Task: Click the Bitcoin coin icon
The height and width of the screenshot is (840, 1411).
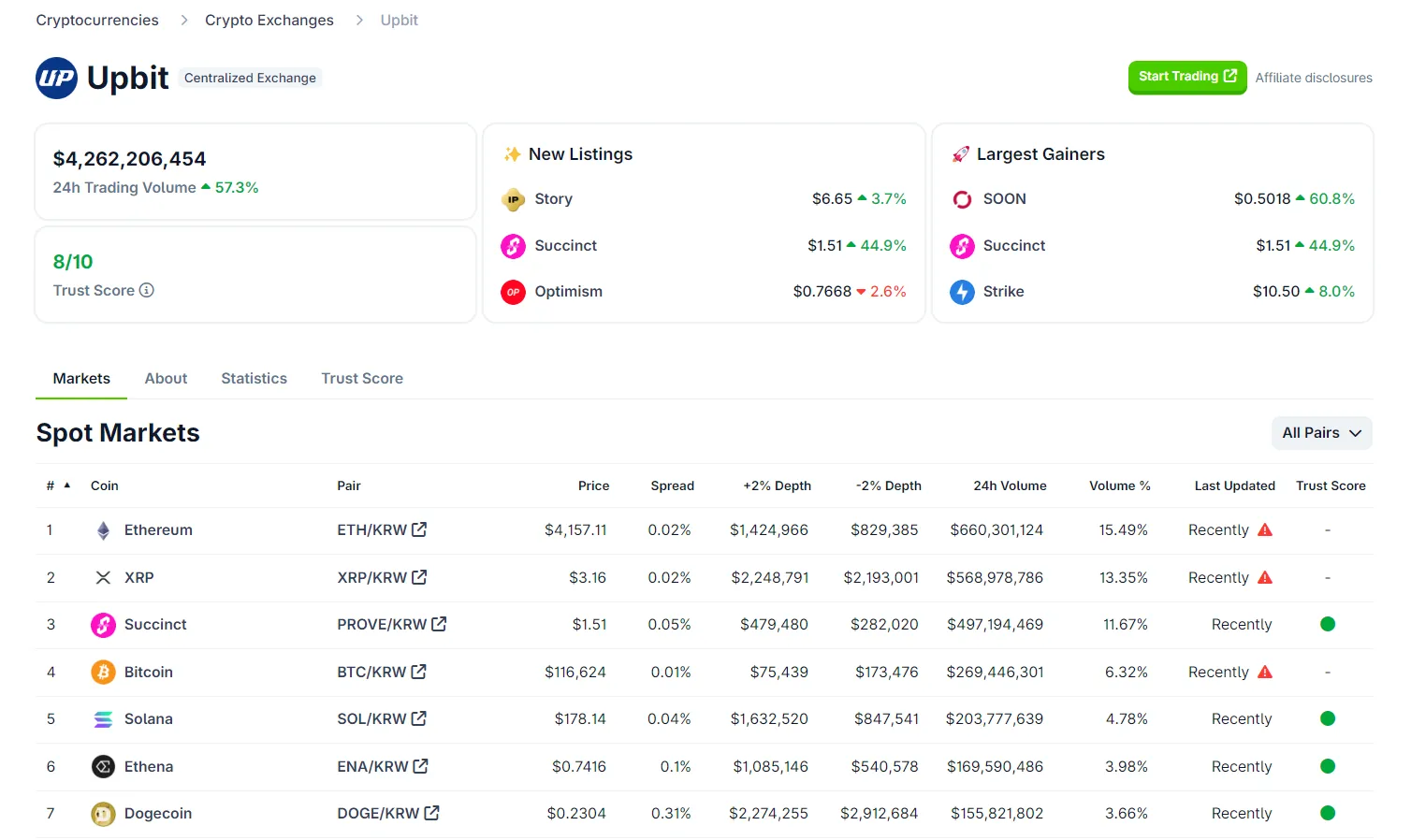Action: (x=103, y=673)
